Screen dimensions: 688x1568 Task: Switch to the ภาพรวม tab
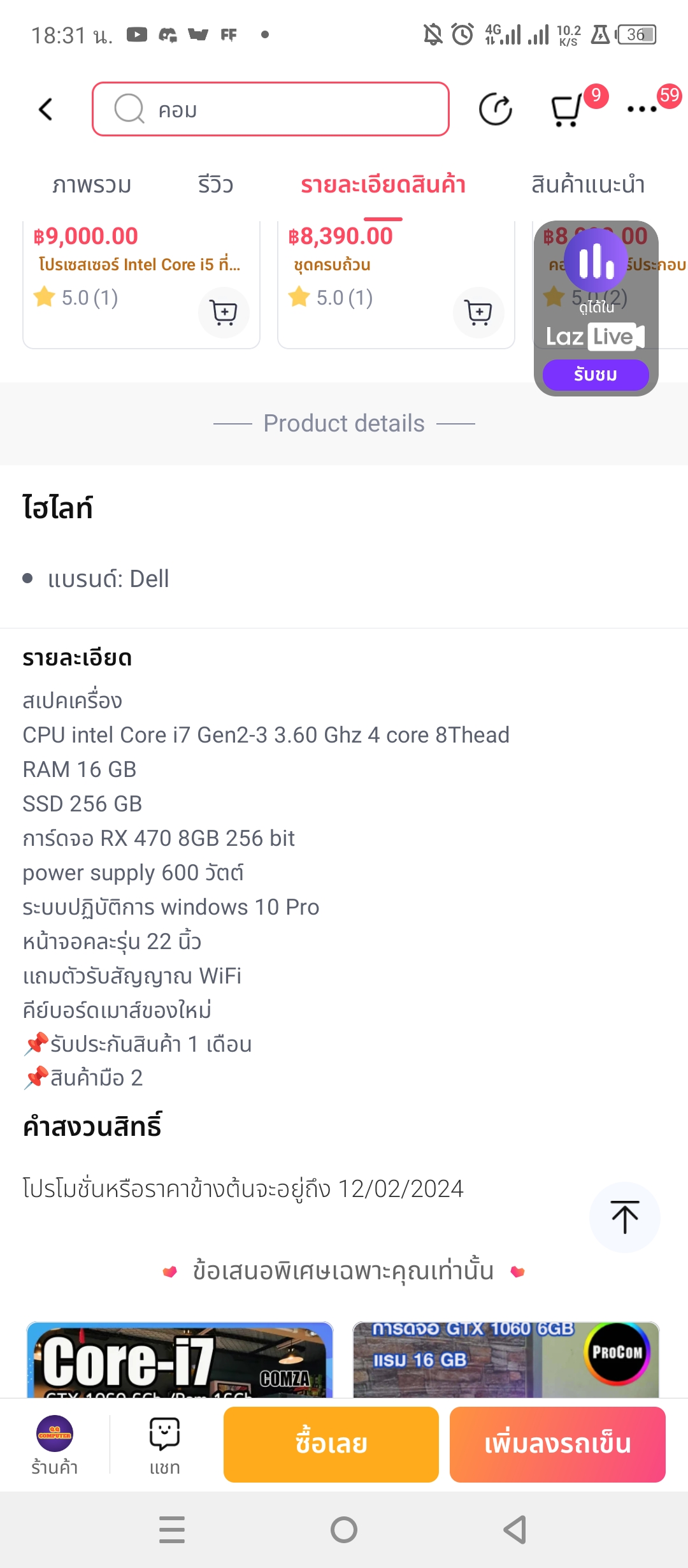click(x=92, y=185)
